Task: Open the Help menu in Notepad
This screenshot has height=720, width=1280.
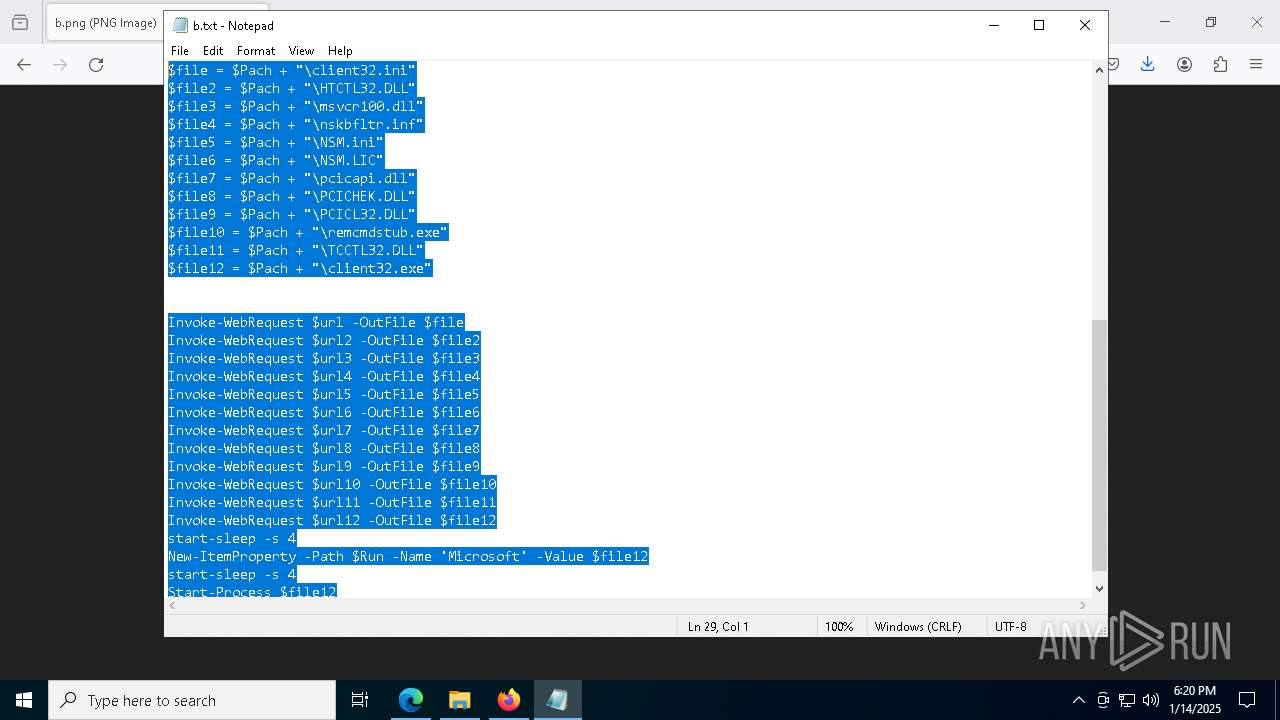Action: tap(340, 50)
